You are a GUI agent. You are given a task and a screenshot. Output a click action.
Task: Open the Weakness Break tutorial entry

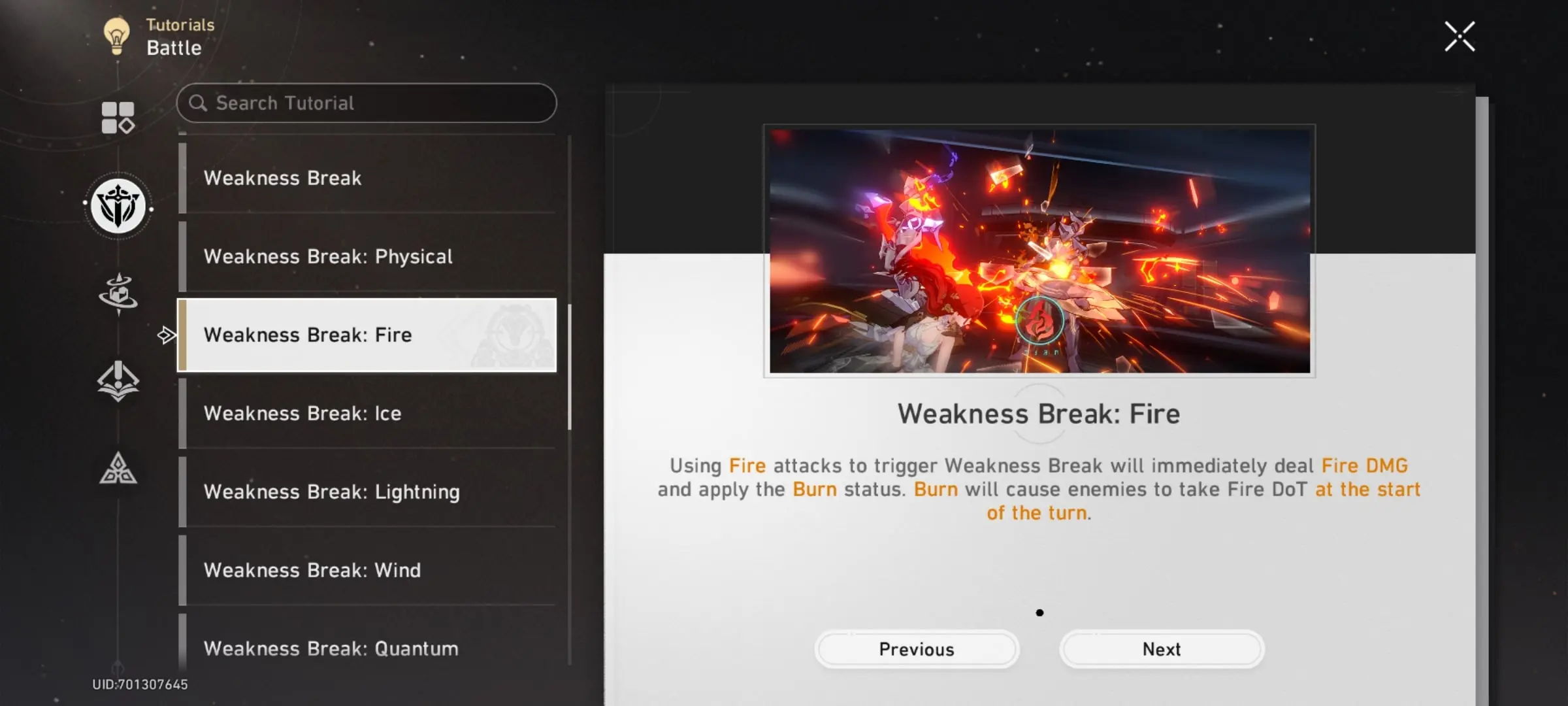pyautogui.click(x=367, y=178)
